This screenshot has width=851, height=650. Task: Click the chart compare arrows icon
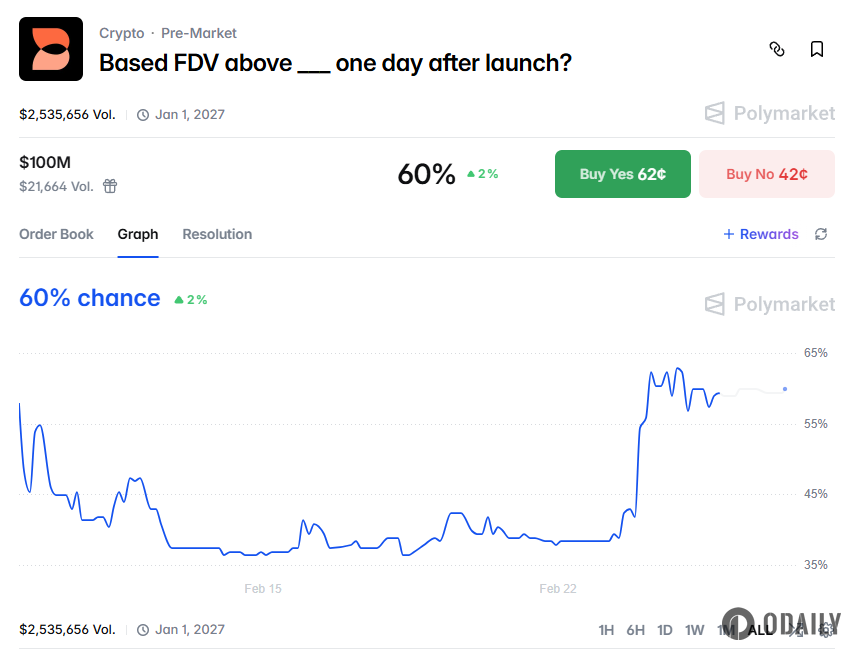point(796,630)
